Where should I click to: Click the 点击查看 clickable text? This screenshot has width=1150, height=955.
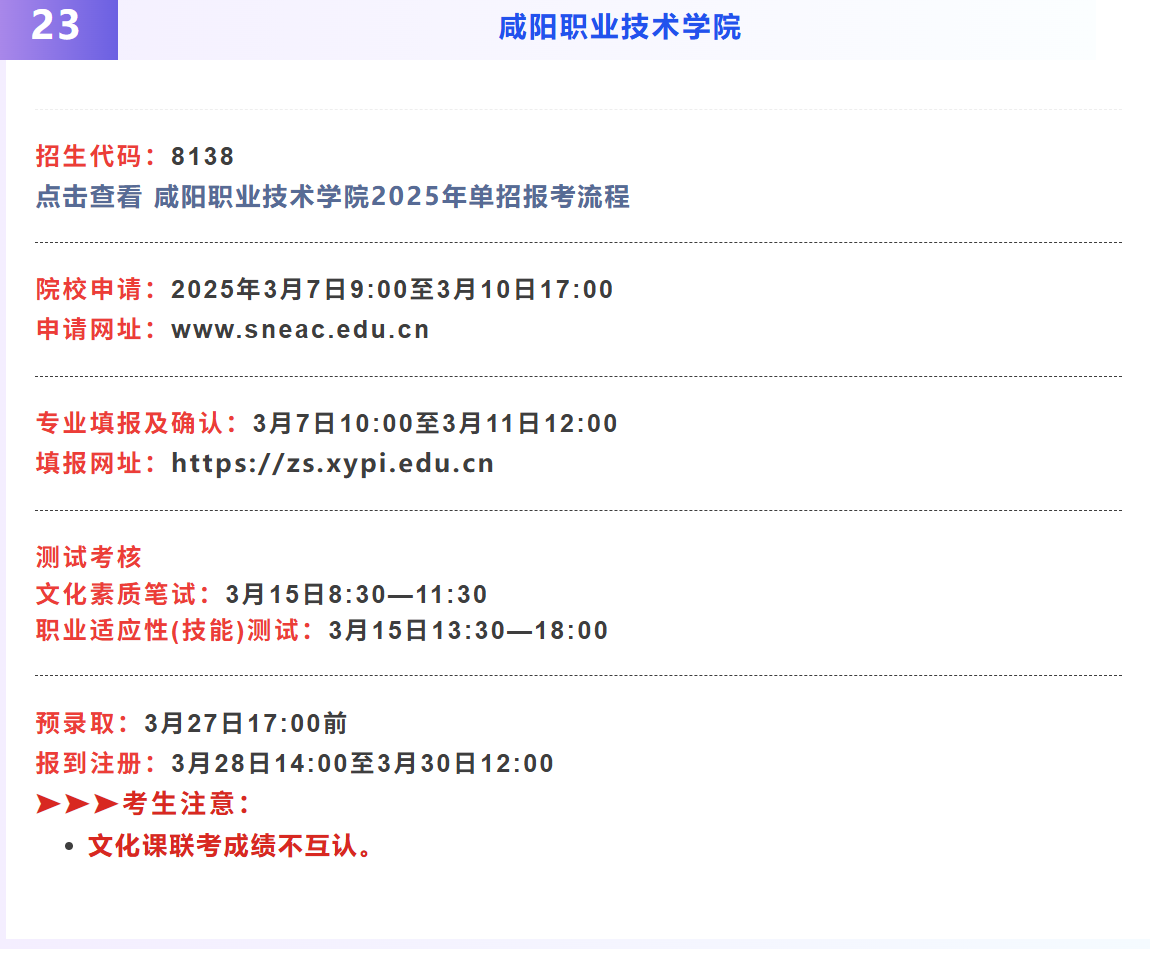(x=88, y=199)
